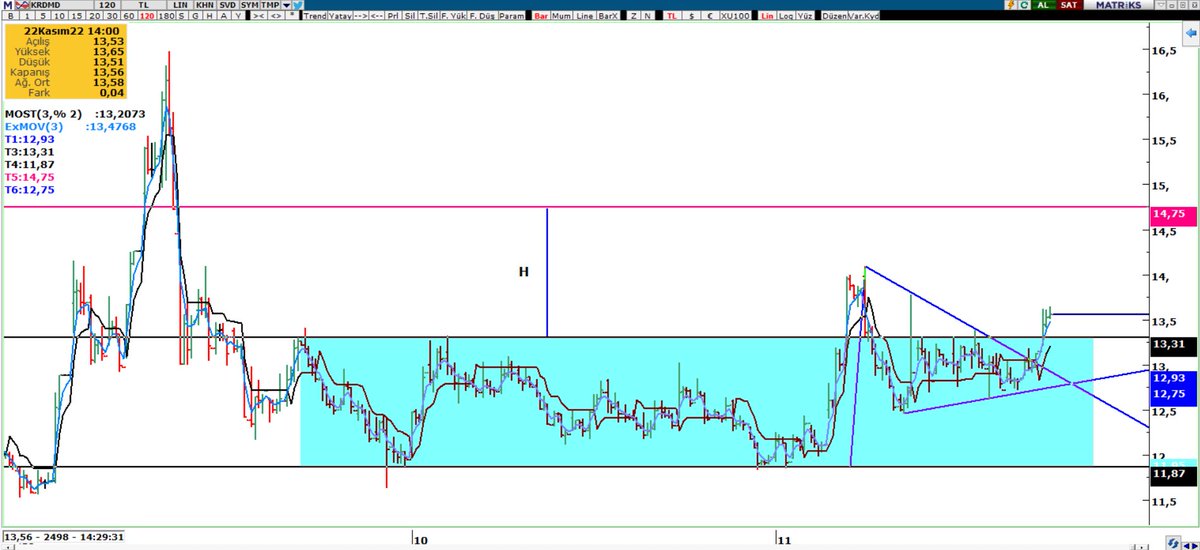Click the asterisk * toolbar button

pos(292,17)
